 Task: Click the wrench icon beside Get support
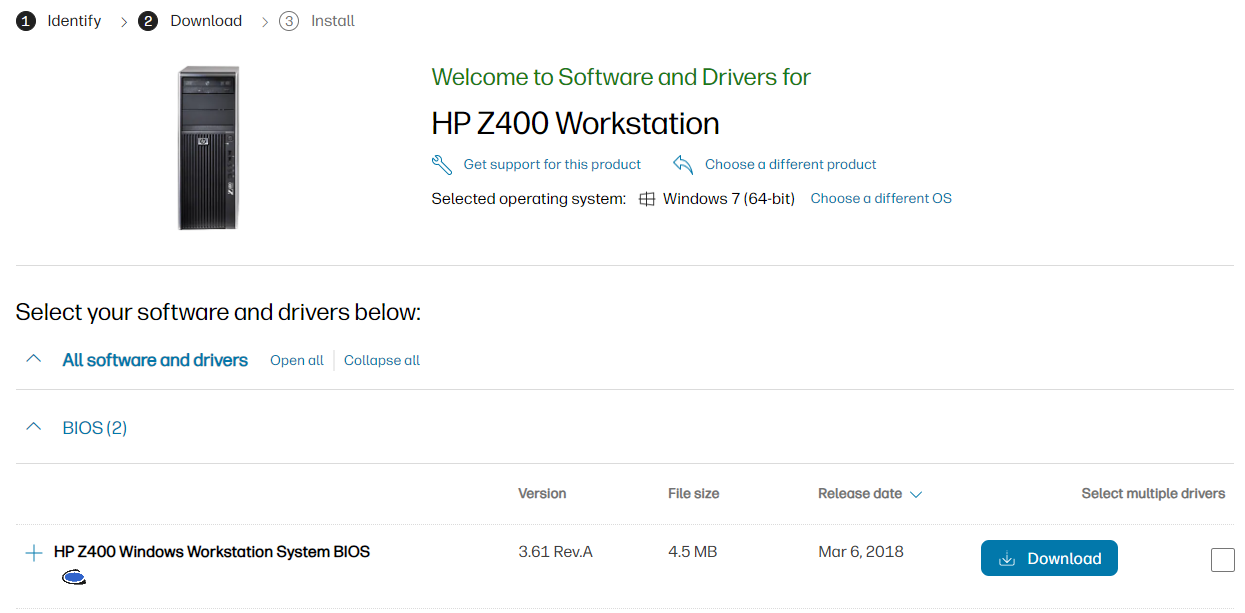coord(442,164)
